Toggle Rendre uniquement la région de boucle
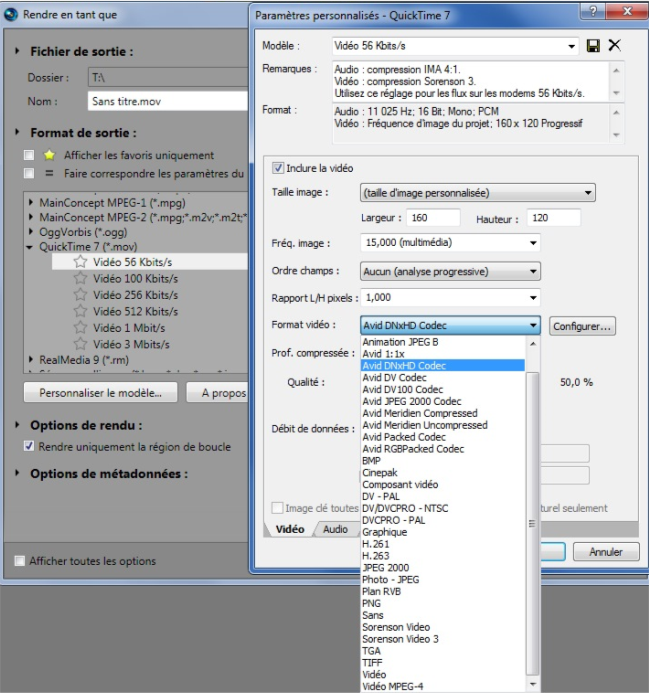 click(x=29, y=446)
